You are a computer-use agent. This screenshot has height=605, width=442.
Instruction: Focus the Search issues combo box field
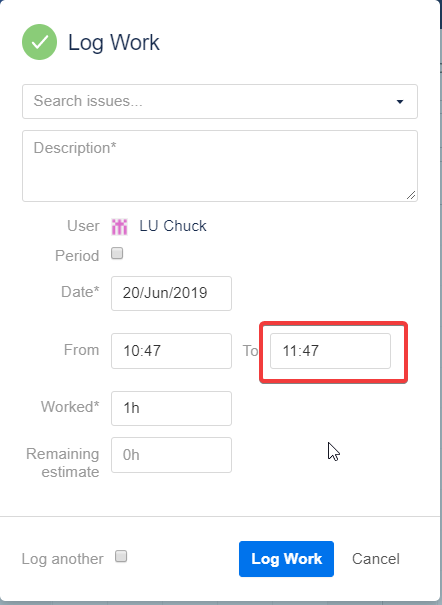[x=220, y=101]
